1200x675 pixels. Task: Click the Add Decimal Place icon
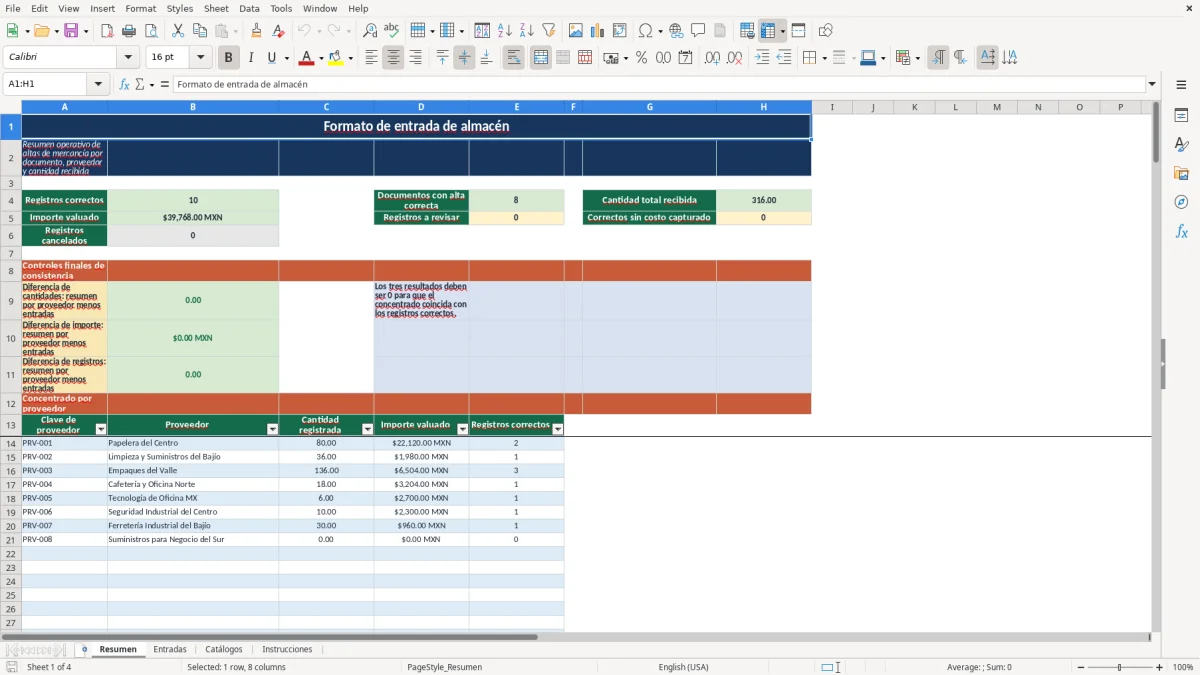pos(712,58)
